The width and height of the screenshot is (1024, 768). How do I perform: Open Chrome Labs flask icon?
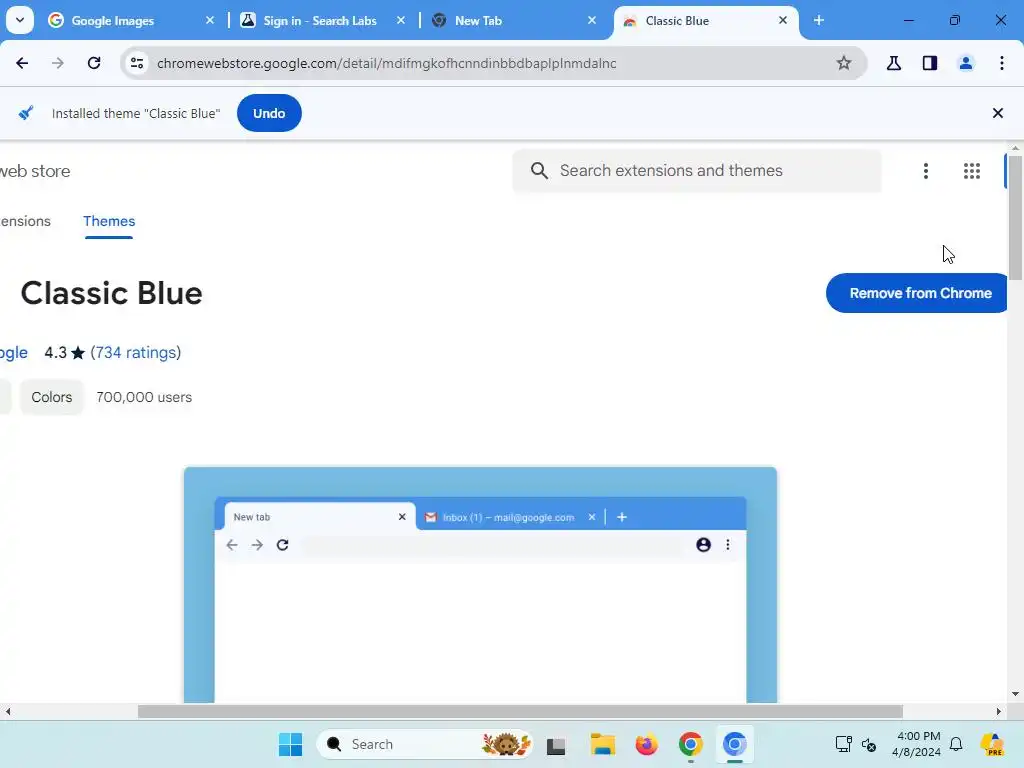coord(893,63)
